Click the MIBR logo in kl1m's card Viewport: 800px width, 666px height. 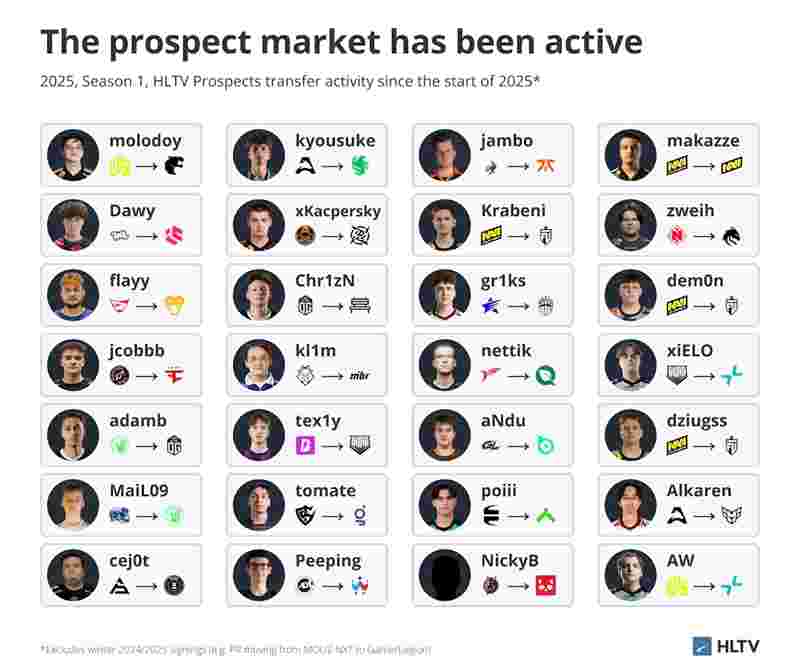[360, 376]
